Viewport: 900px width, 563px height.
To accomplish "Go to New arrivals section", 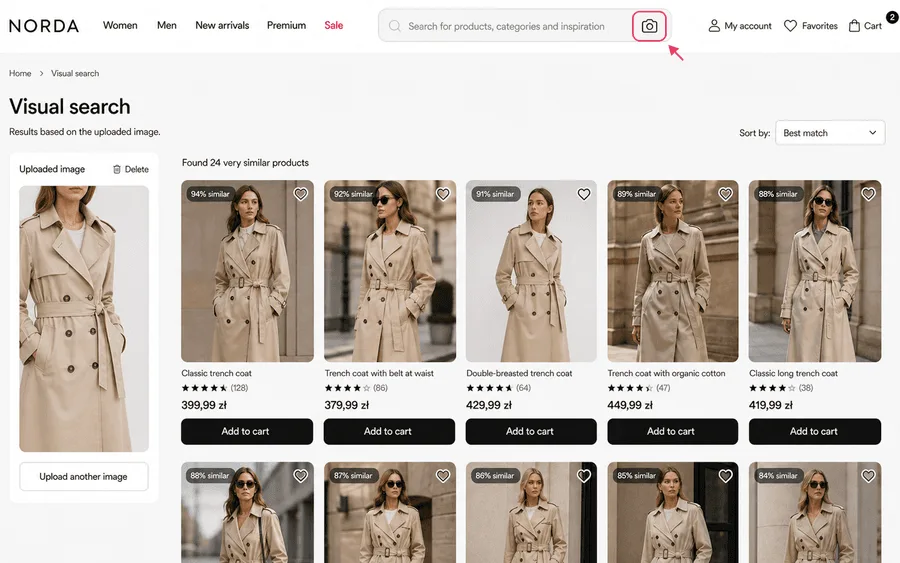I will (222, 25).
